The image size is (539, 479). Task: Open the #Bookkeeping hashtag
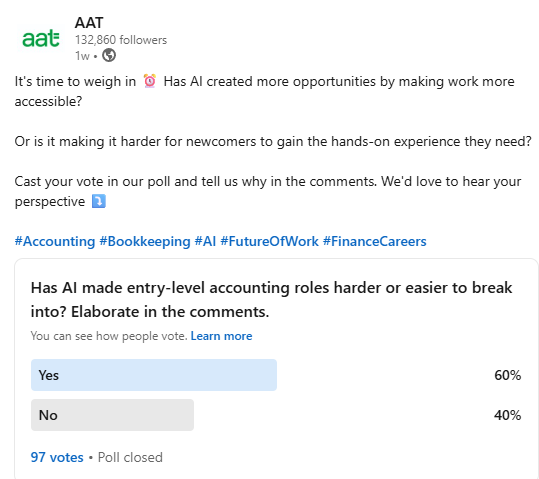(x=145, y=241)
